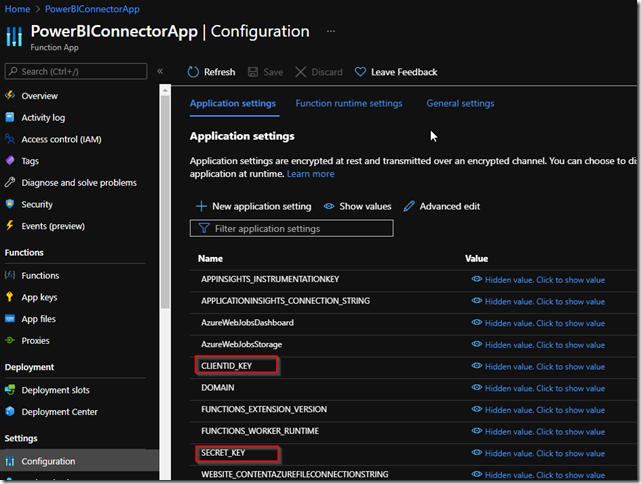The width and height of the screenshot is (641, 484).
Task: Go to Home breadcrumb link
Action: point(17,9)
